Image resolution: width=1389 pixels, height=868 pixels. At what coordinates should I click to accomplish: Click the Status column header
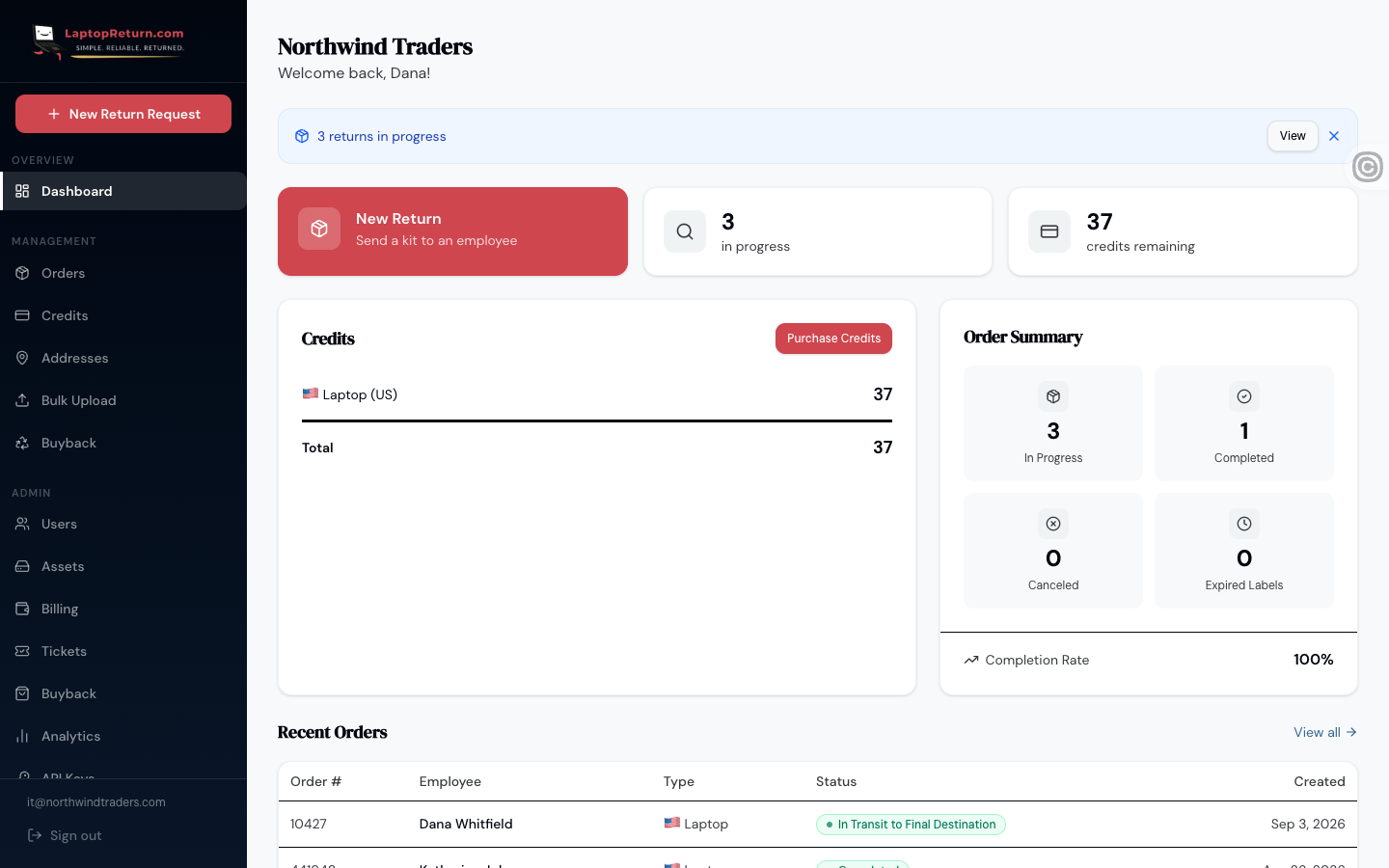coord(836,781)
